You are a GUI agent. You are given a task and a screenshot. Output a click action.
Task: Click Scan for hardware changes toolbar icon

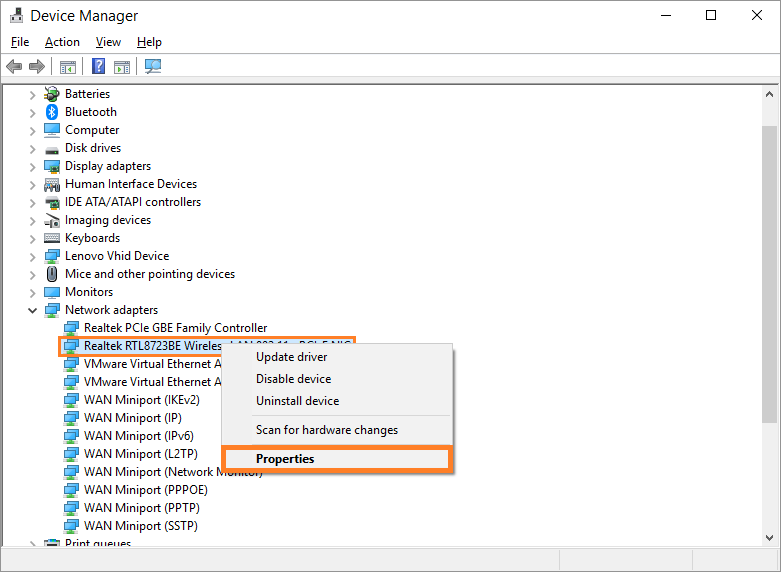click(x=153, y=66)
